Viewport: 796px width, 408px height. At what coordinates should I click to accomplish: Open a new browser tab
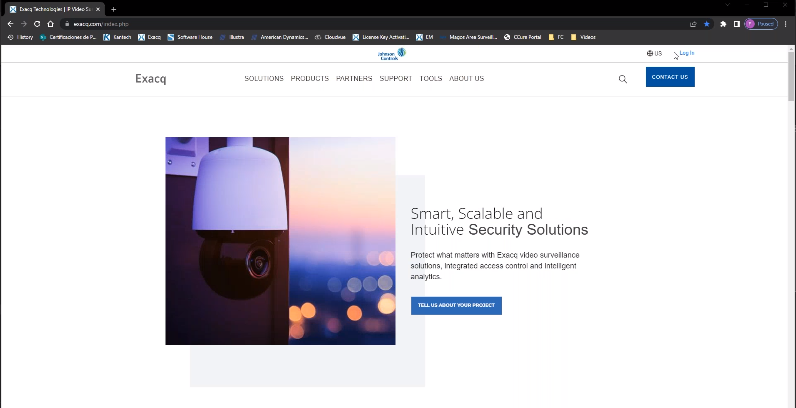[113, 9]
